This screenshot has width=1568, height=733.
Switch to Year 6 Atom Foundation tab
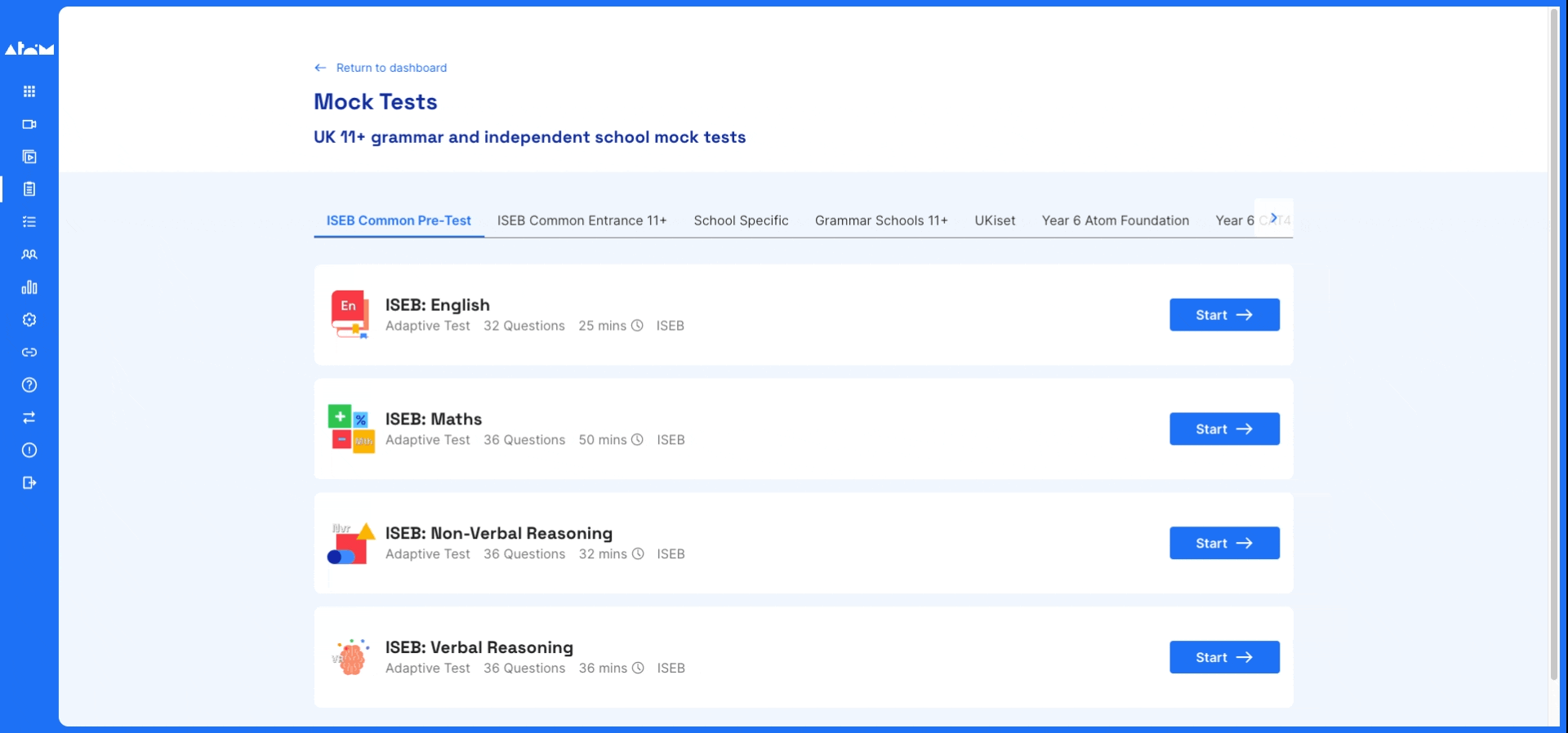tap(1116, 220)
